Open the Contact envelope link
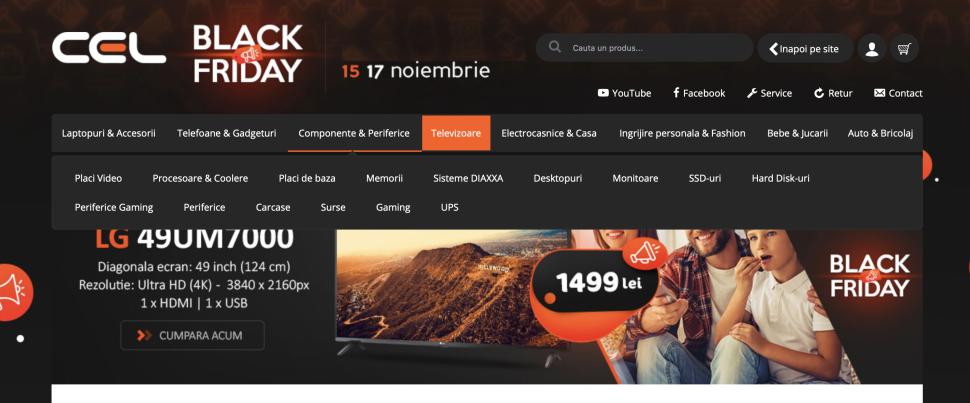970x403 pixels. pos(898,93)
